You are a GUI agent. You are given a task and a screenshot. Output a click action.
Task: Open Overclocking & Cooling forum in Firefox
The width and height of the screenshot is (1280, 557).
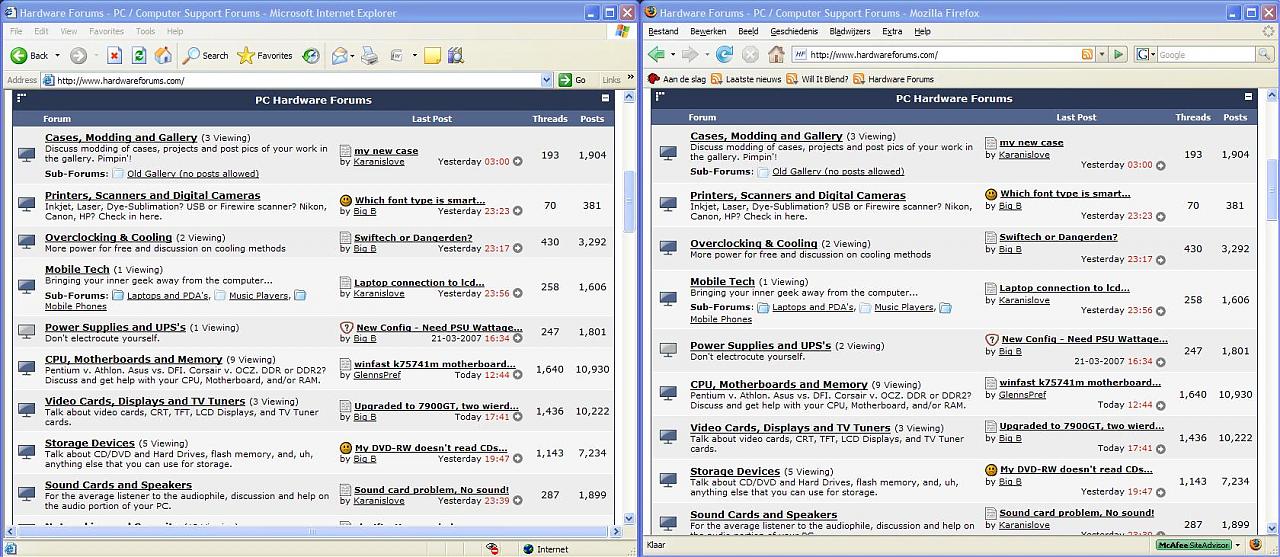click(754, 243)
